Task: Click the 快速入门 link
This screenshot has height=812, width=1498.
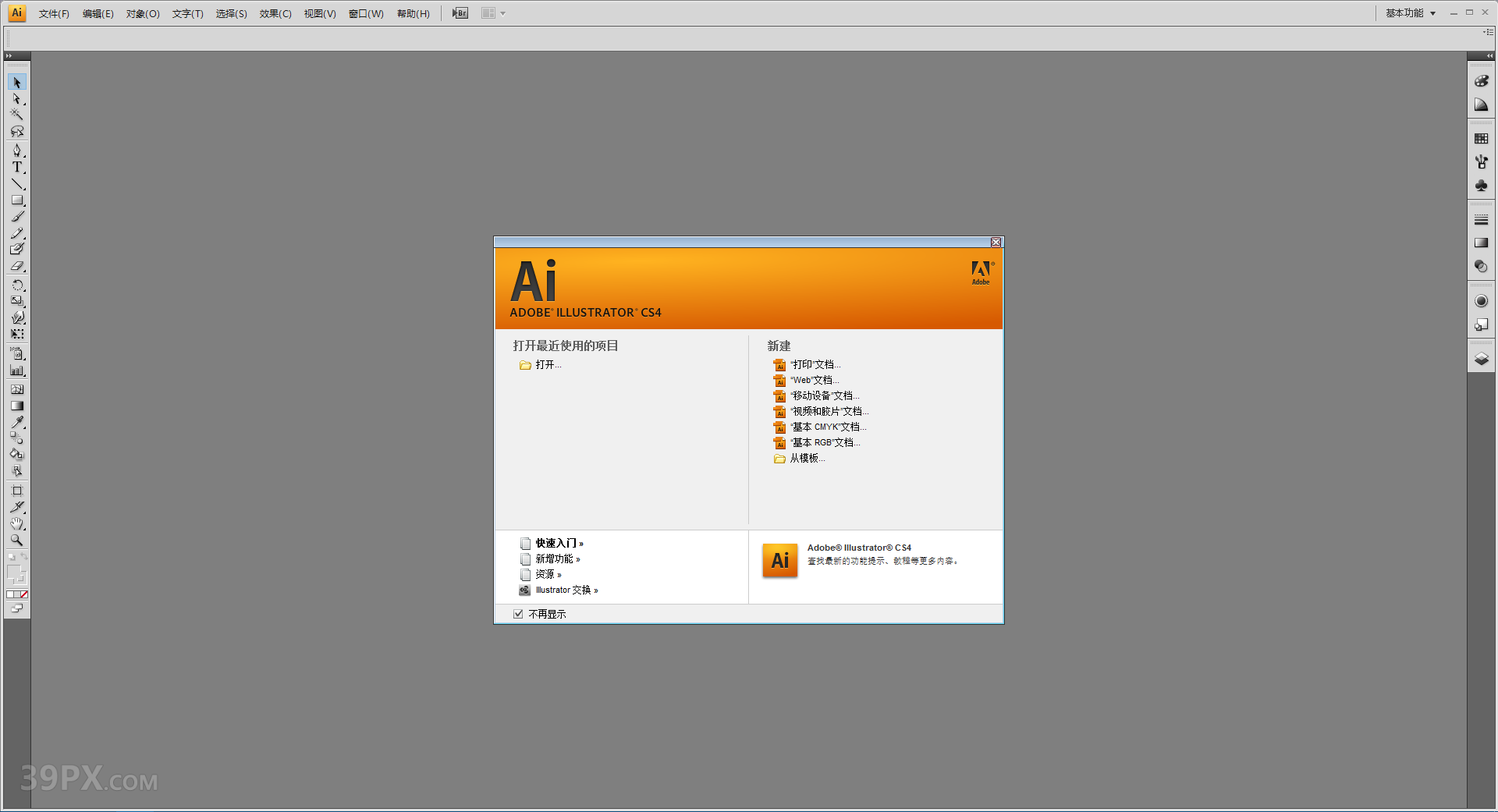Action: [556, 543]
